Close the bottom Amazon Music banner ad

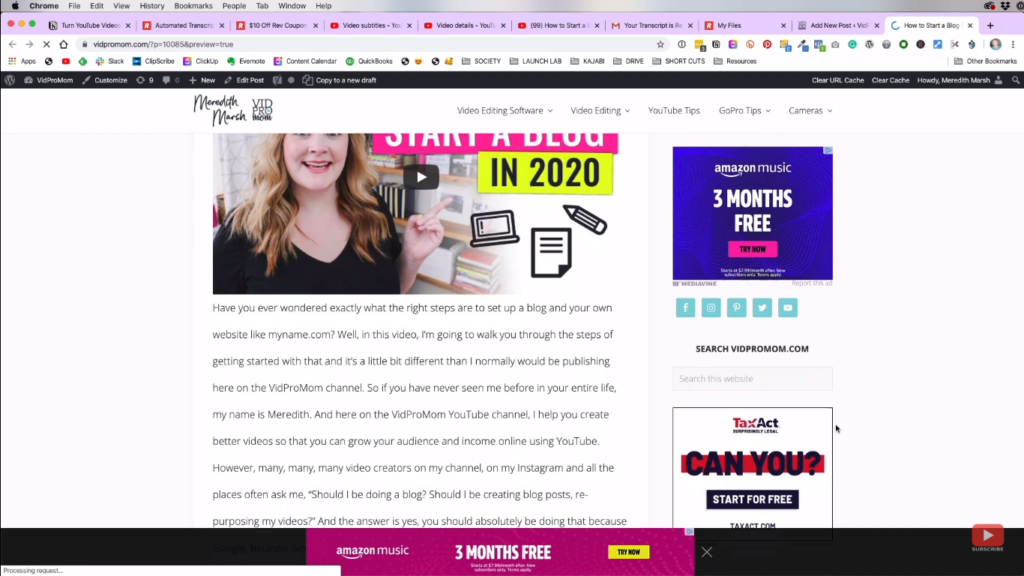click(707, 552)
